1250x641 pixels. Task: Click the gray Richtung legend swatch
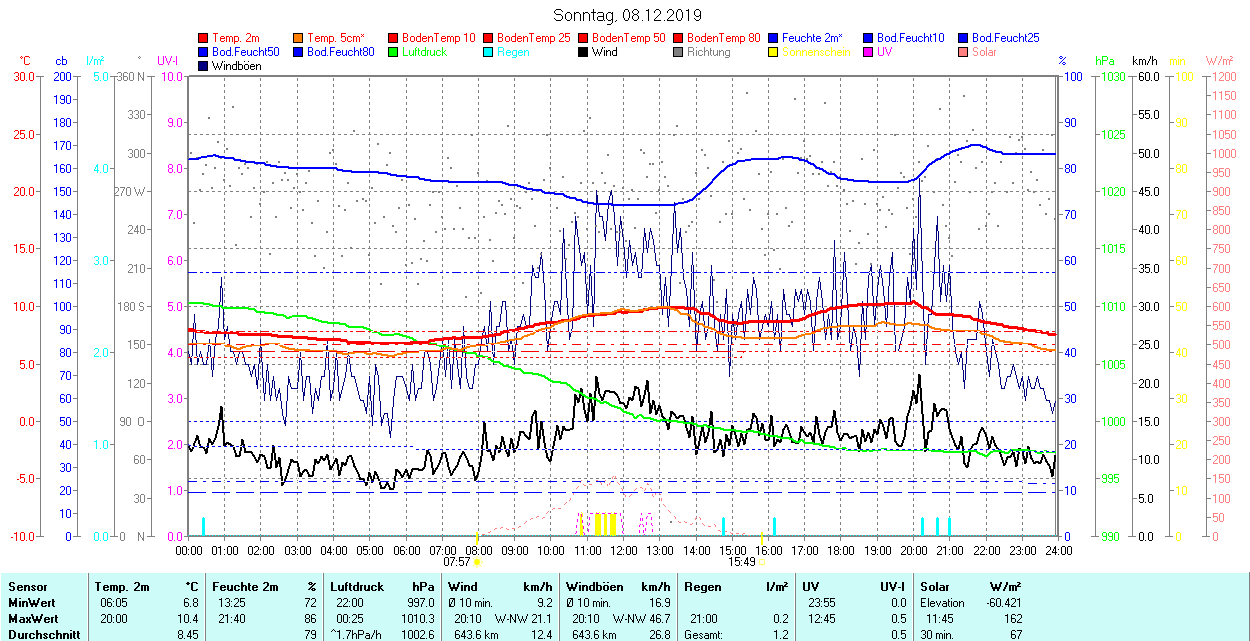point(678,52)
